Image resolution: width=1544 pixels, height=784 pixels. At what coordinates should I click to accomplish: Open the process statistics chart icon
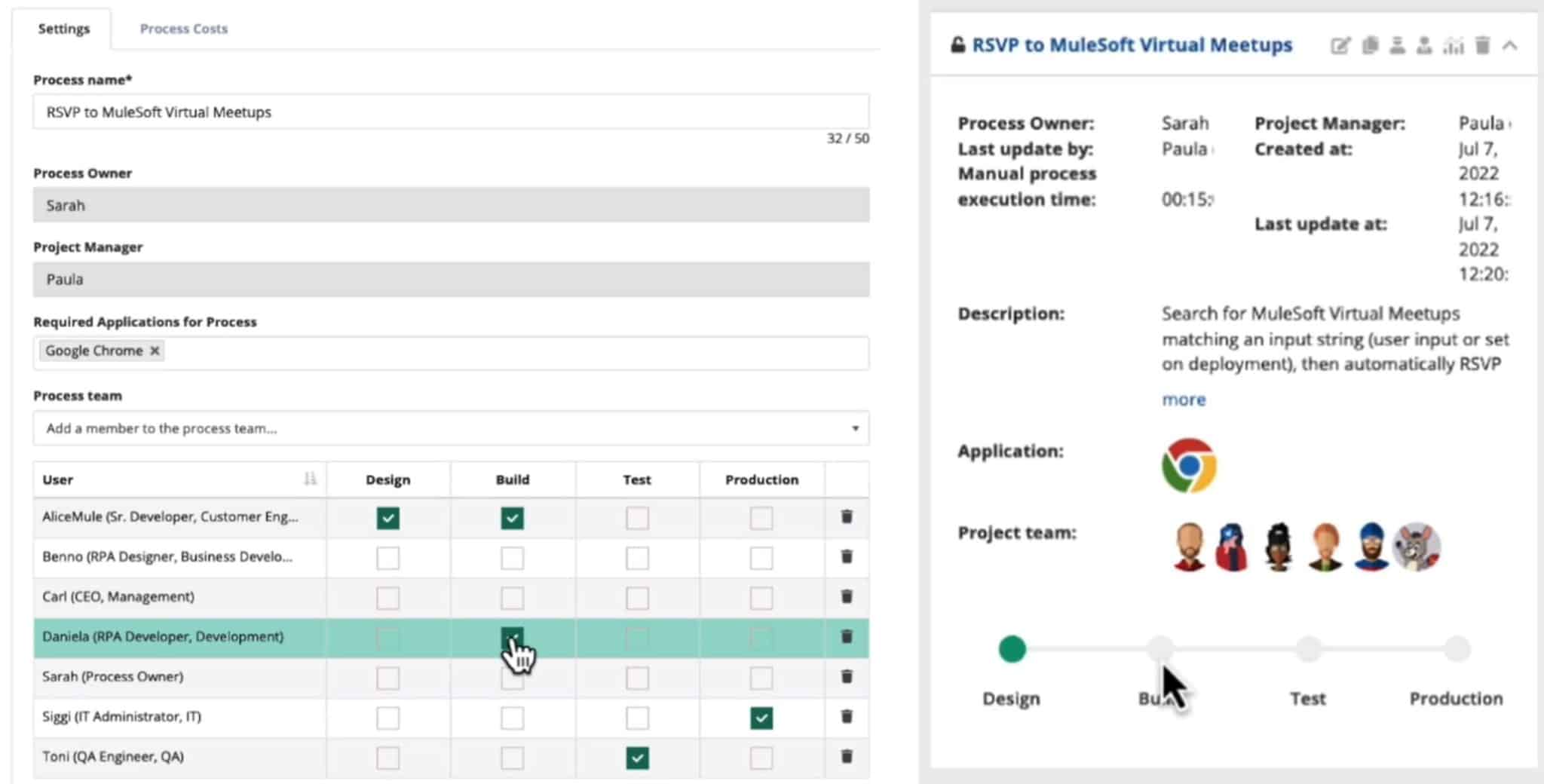(x=1454, y=45)
